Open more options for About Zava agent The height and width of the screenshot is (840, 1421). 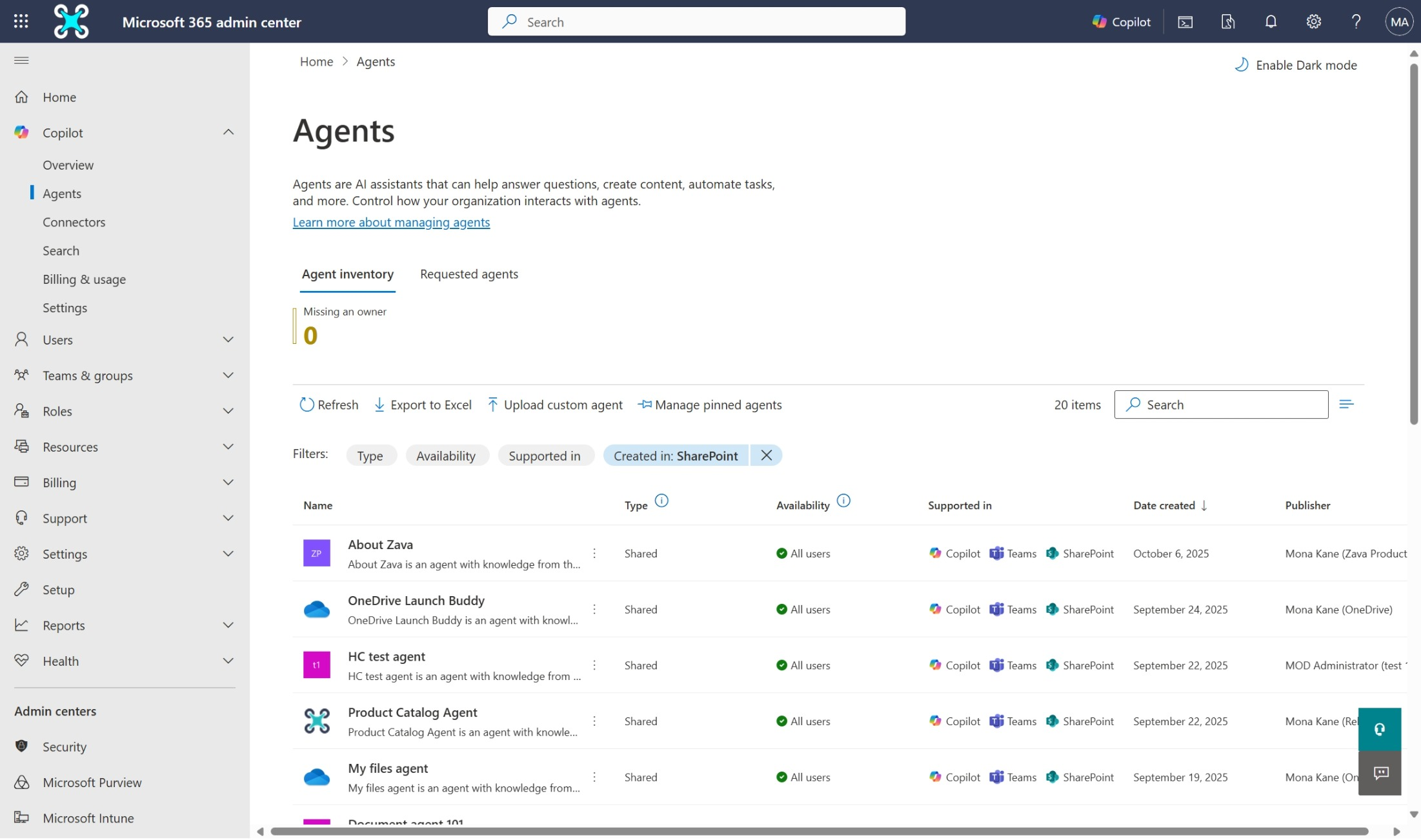tap(594, 553)
